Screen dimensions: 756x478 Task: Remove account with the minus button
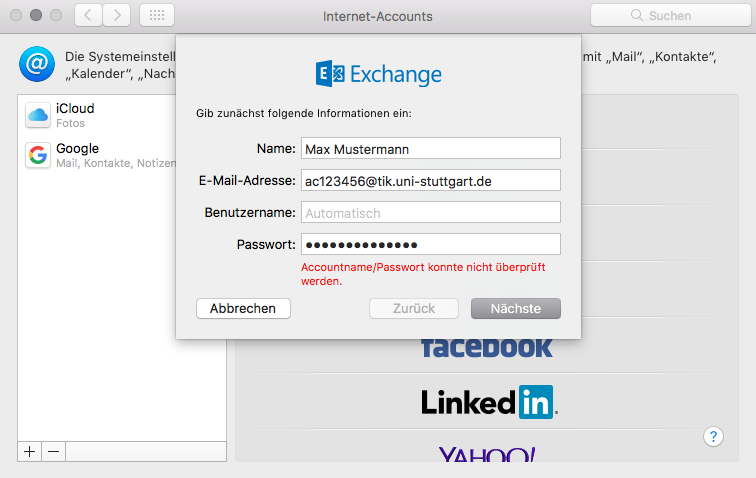(54, 451)
